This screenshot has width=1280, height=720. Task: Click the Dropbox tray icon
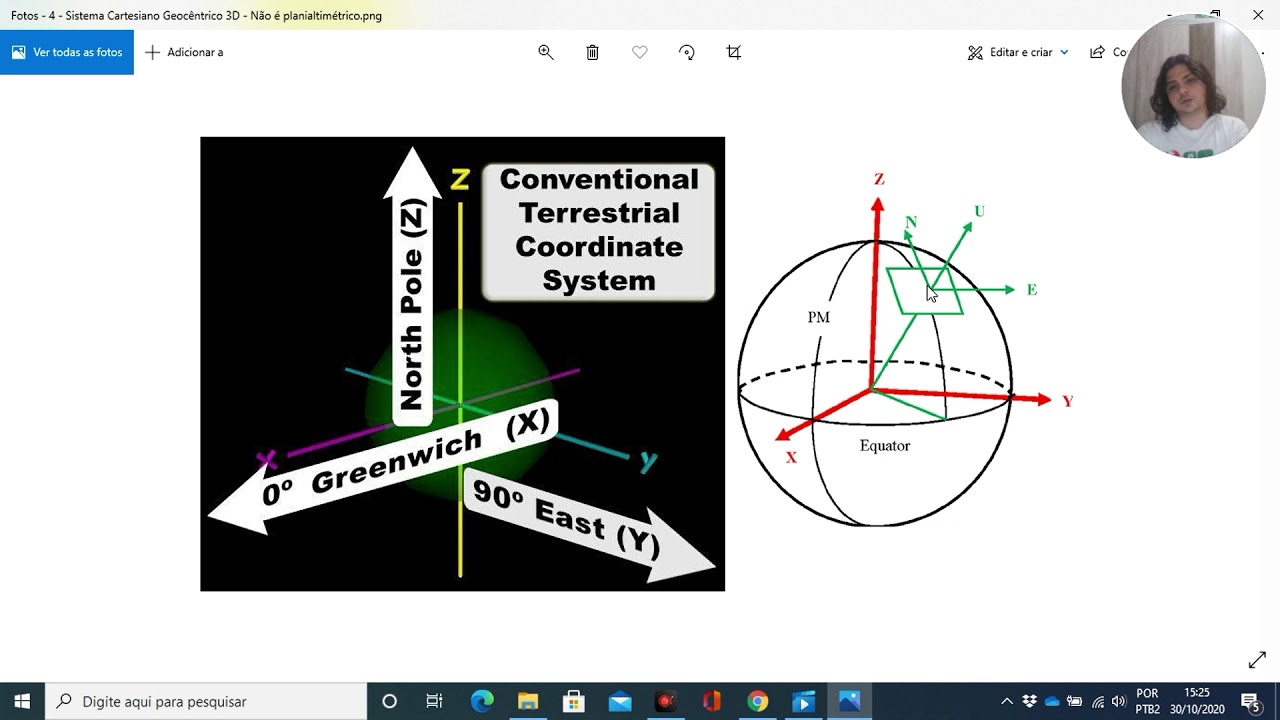(1030, 701)
